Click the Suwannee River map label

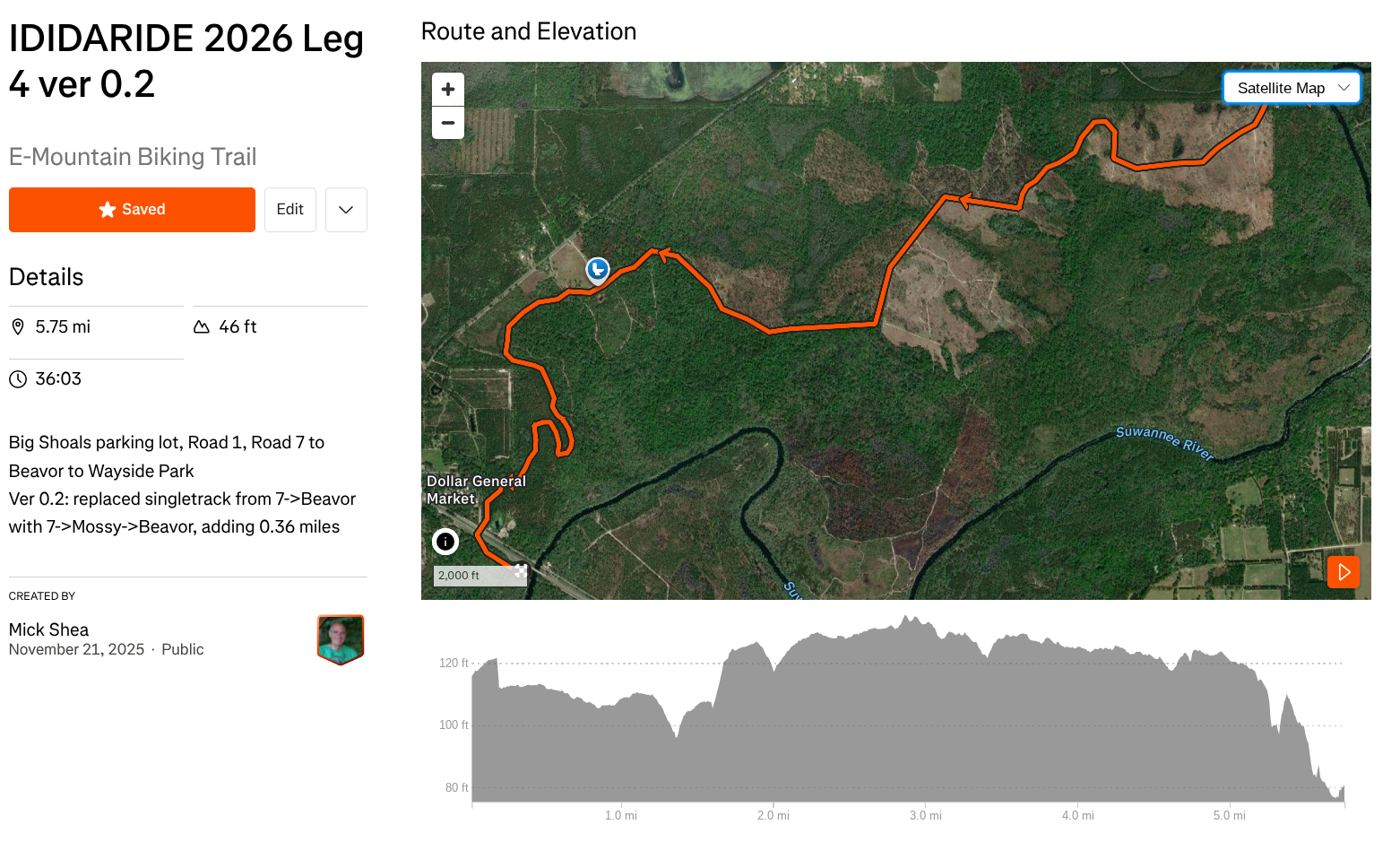tap(1164, 442)
